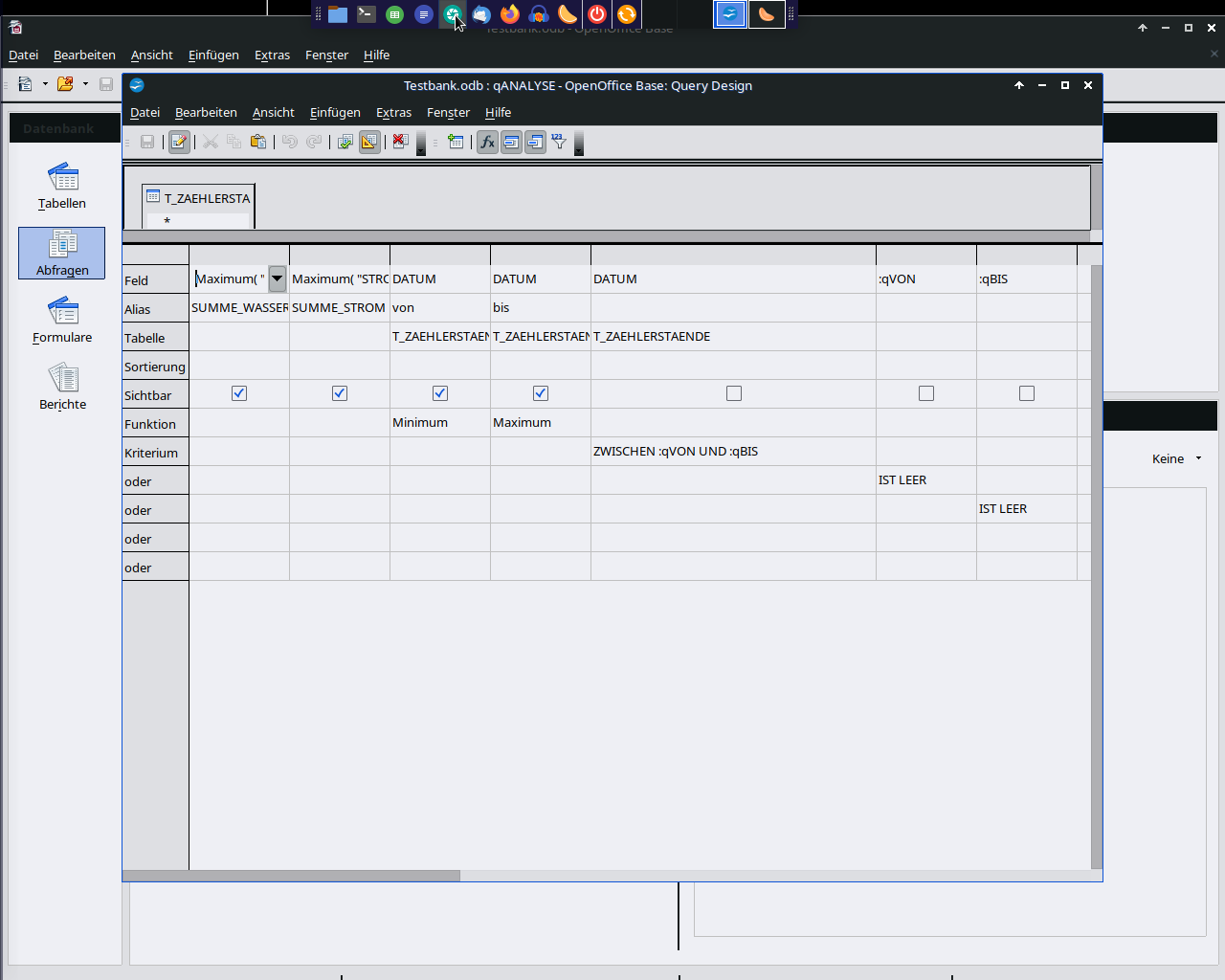
Task: Toggle Design View on/off icon
Action: tap(369, 143)
